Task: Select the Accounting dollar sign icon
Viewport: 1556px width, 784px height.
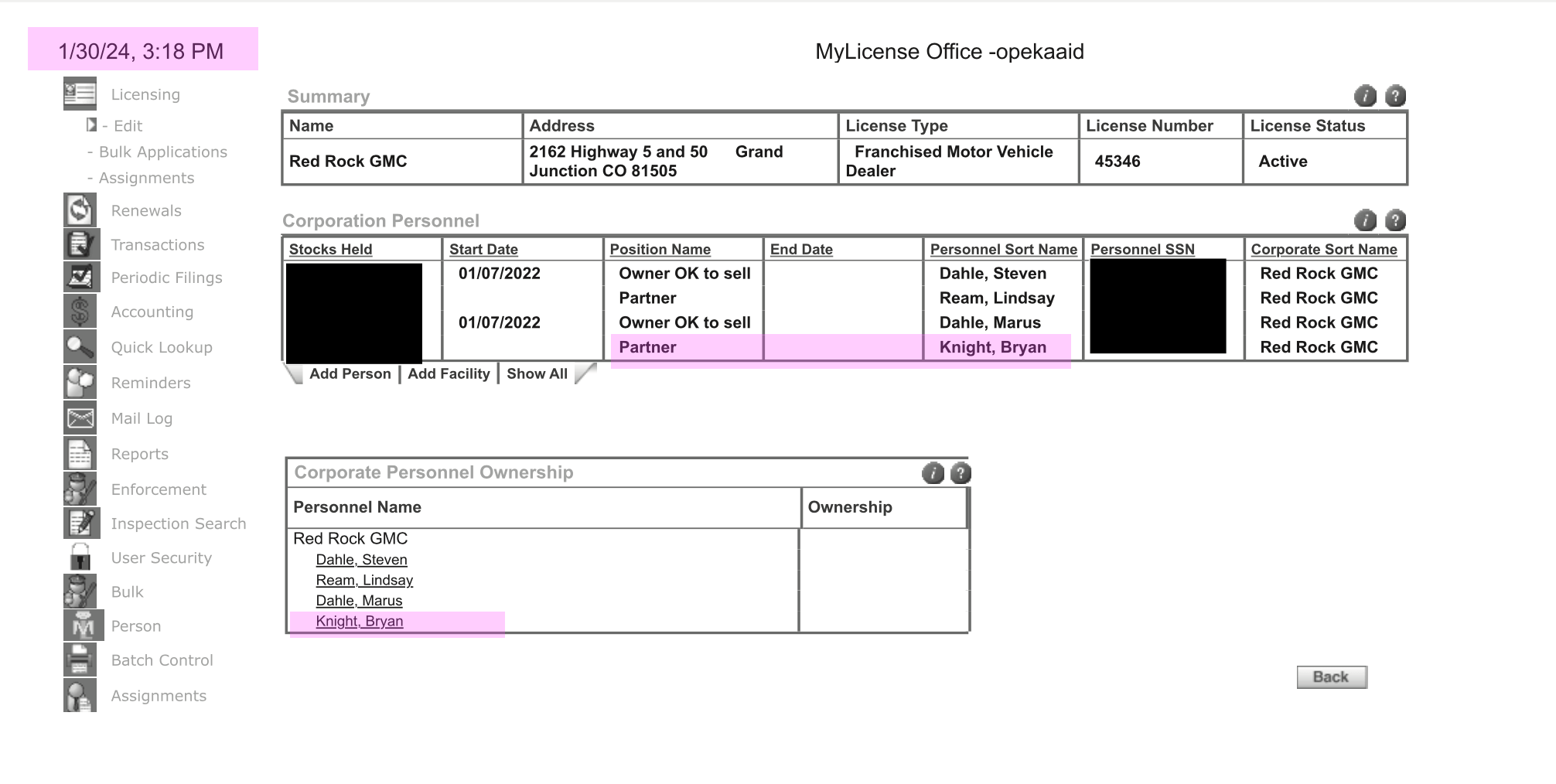Action: tap(80, 312)
